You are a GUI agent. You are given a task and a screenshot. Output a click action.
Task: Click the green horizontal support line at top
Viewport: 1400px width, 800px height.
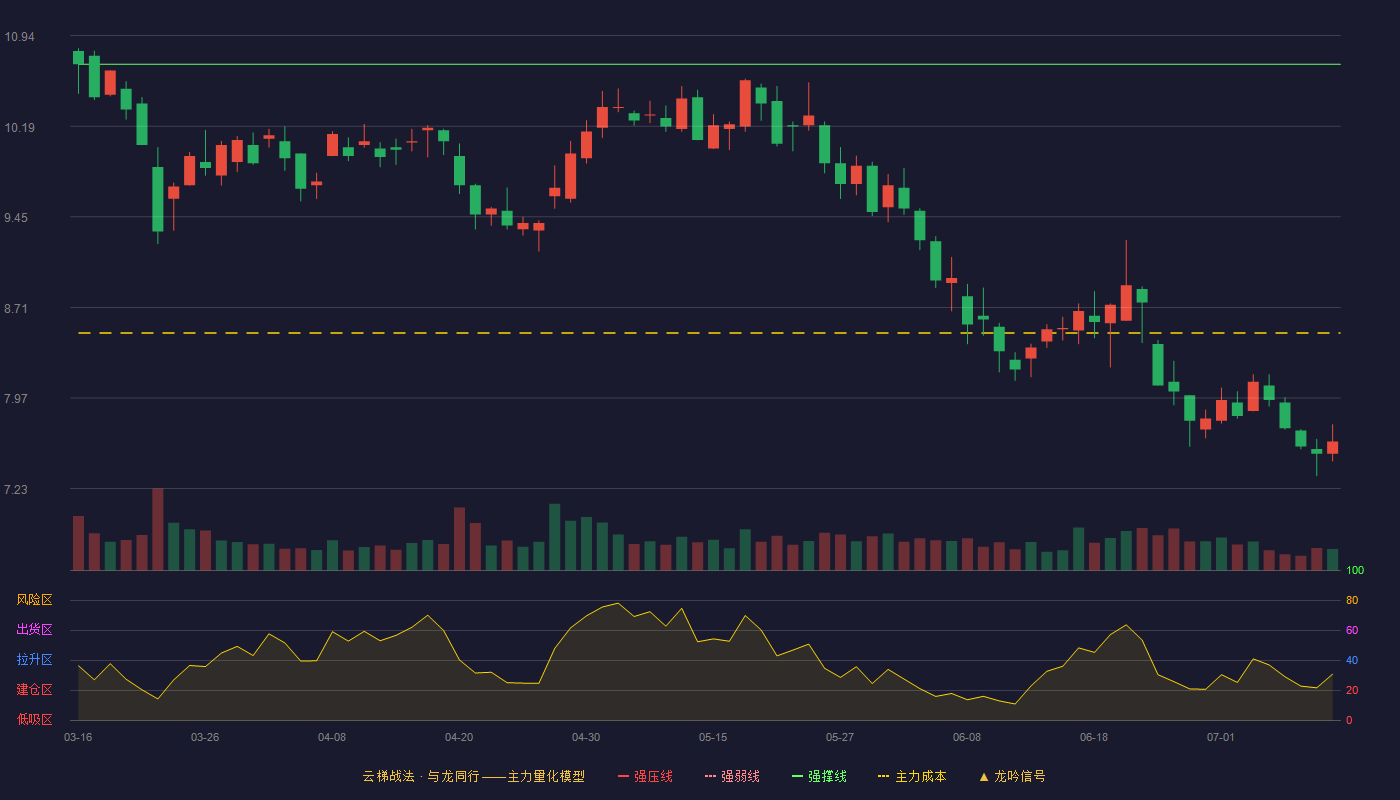tap(709, 64)
